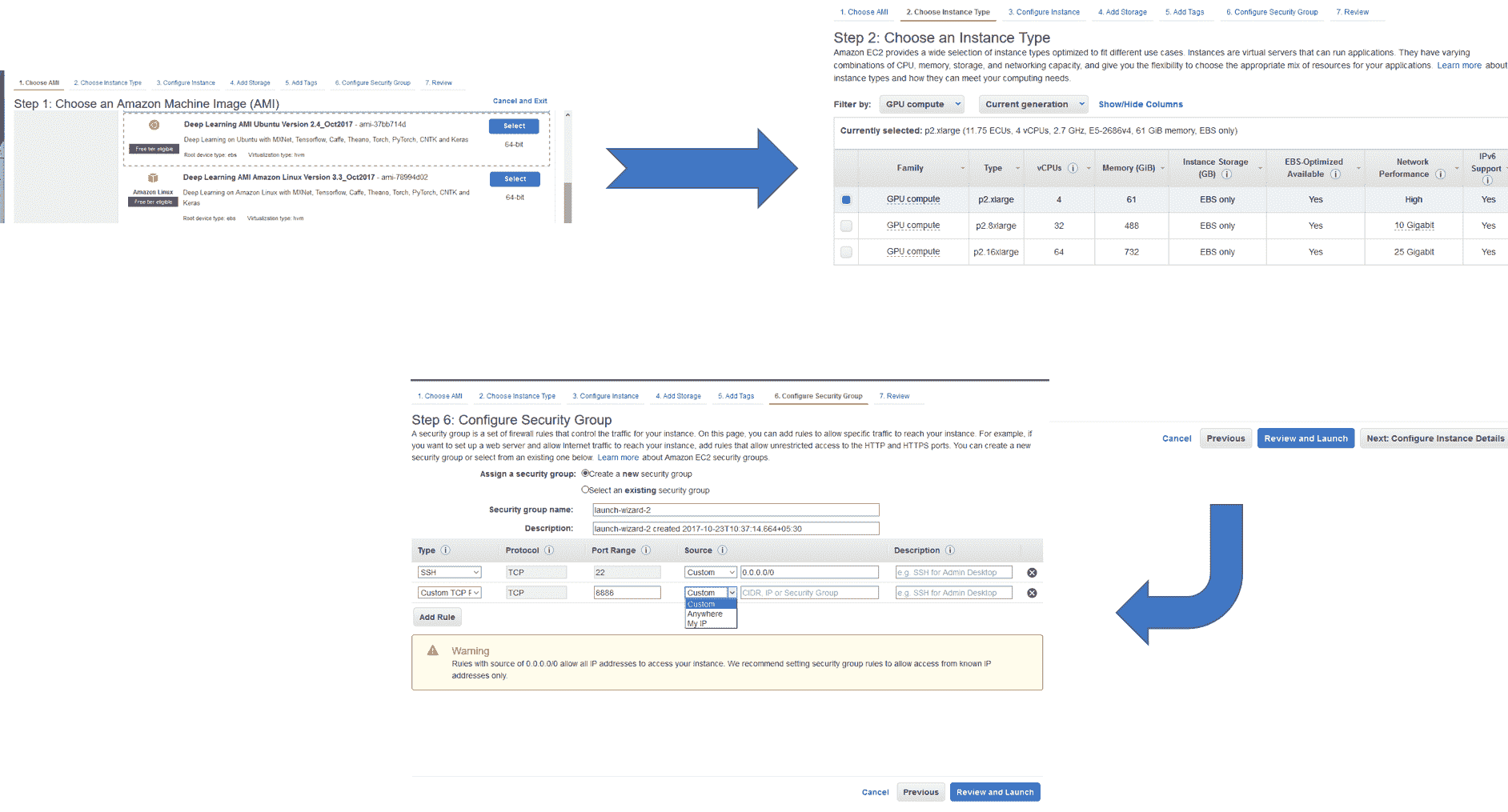Click the Add Rule button
This screenshot has height=812, width=1508.
pyautogui.click(x=437, y=617)
